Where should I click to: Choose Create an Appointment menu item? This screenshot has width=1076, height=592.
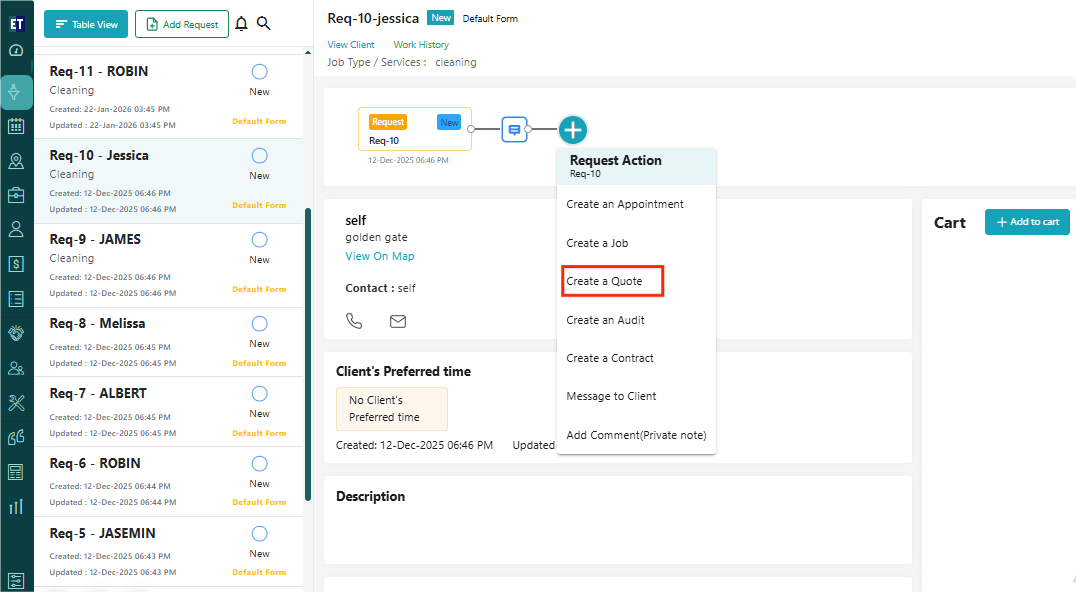pos(625,204)
